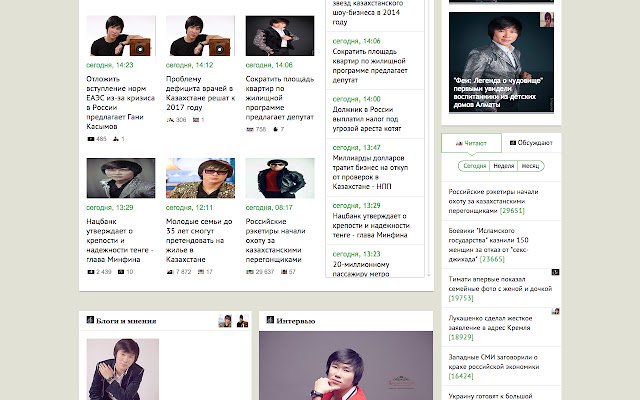
Task: Open first blogger avatar in Блоги header
Action: (x=225, y=321)
